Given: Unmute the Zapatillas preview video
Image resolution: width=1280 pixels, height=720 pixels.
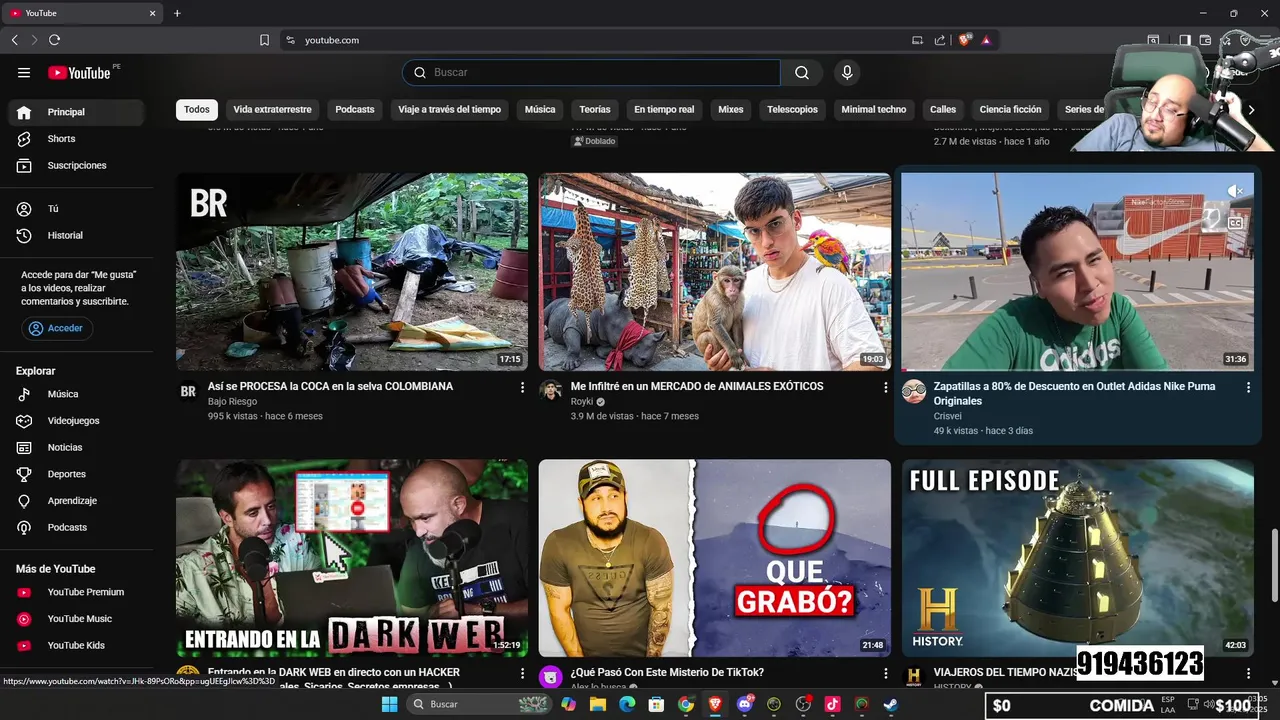Looking at the screenshot, I should [x=1236, y=191].
